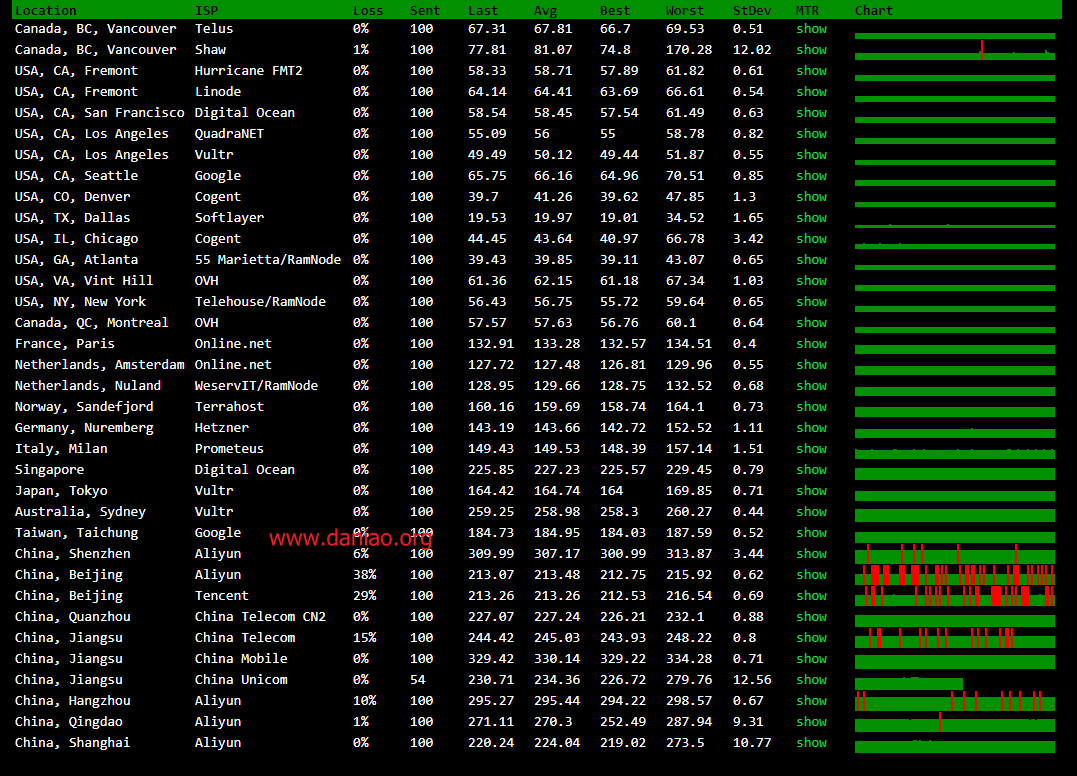The height and width of the screenshot is (776, 1077).
Task: Show MTR for Milan Prometeus
Action: click(x=811, y=449)
